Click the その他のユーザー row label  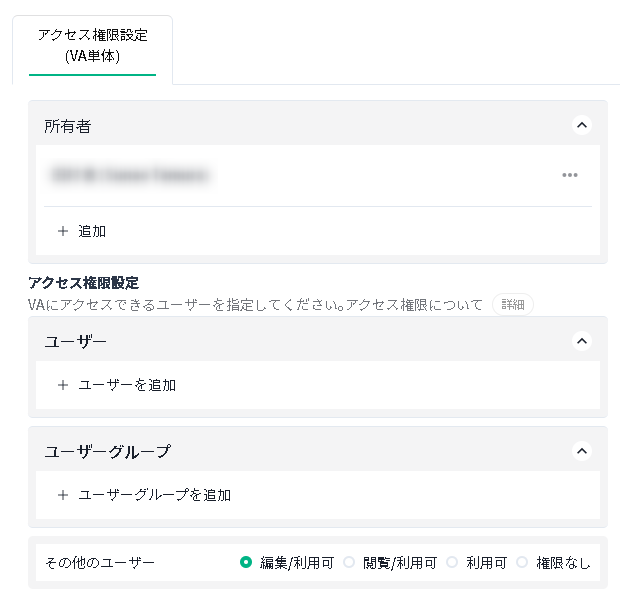tap(100, 562)
